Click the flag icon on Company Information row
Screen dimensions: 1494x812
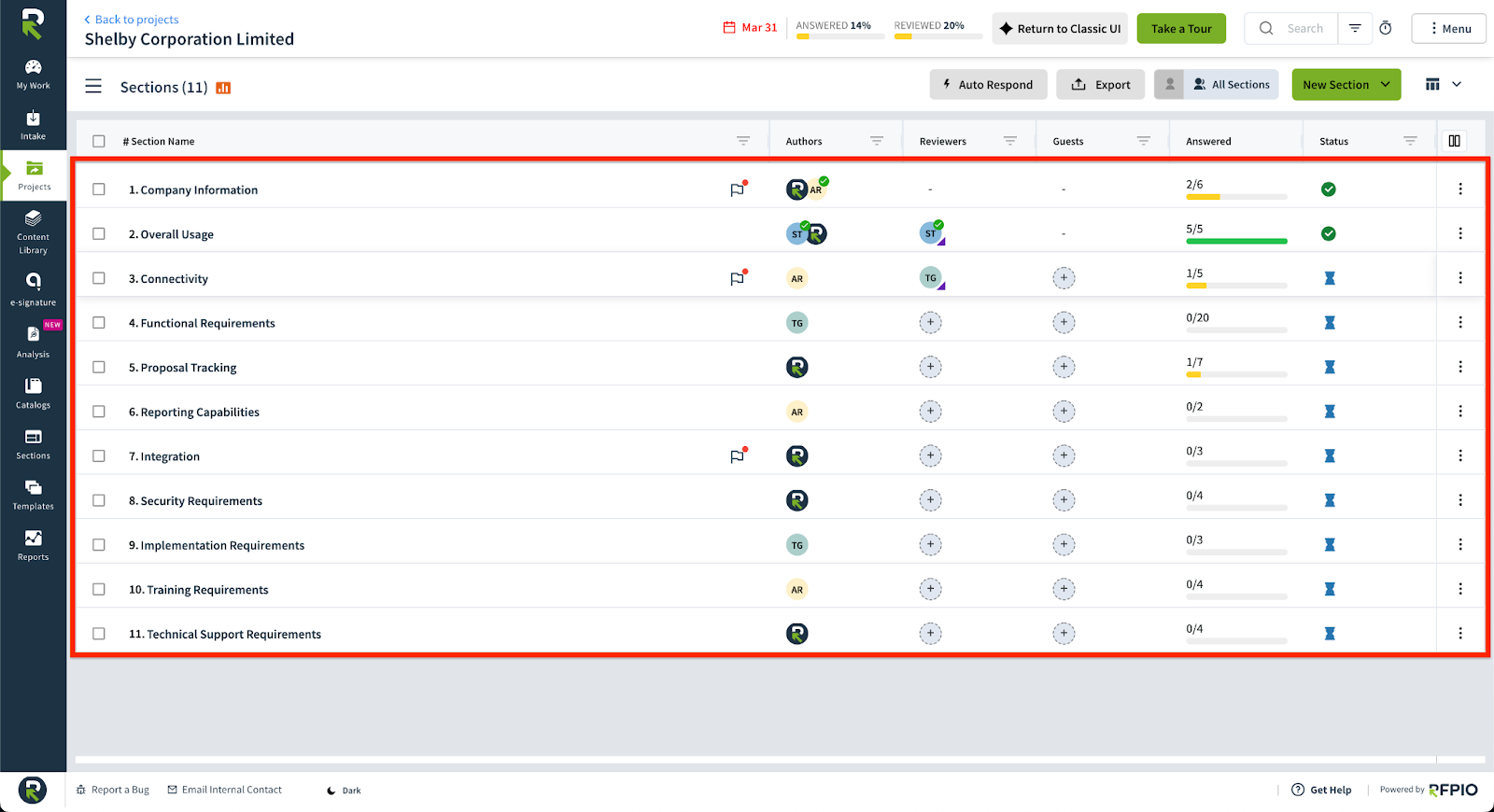point(738,189)
